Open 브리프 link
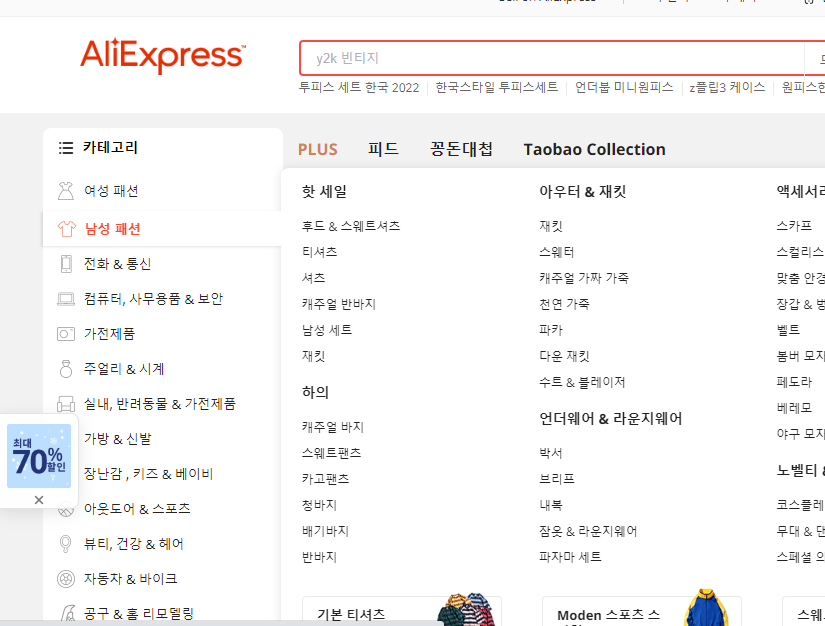 [557, 479]
